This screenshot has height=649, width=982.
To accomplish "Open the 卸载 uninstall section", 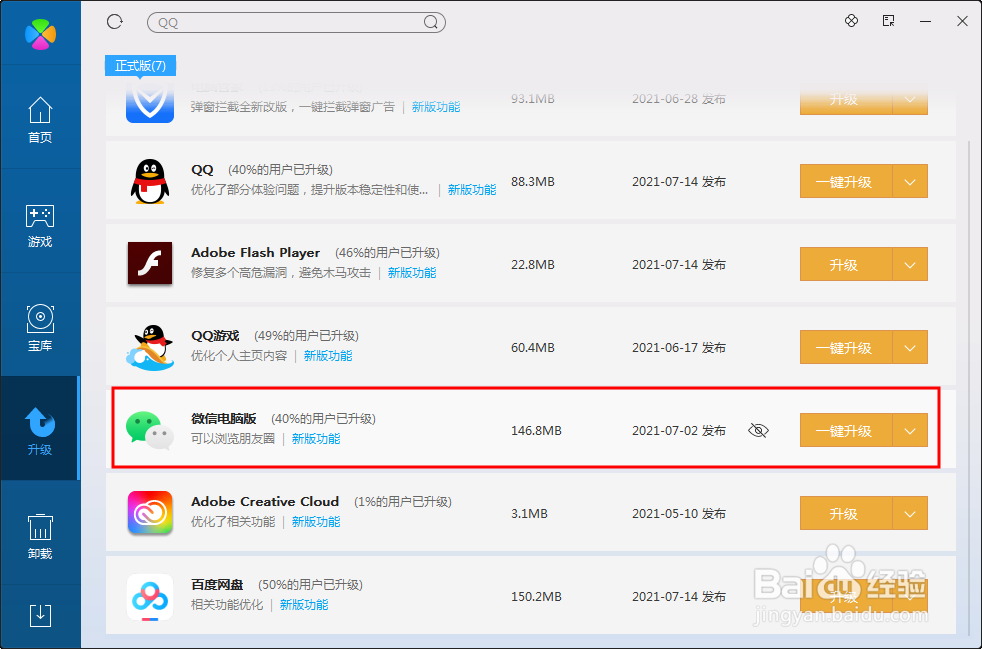I will pos(40,537).
